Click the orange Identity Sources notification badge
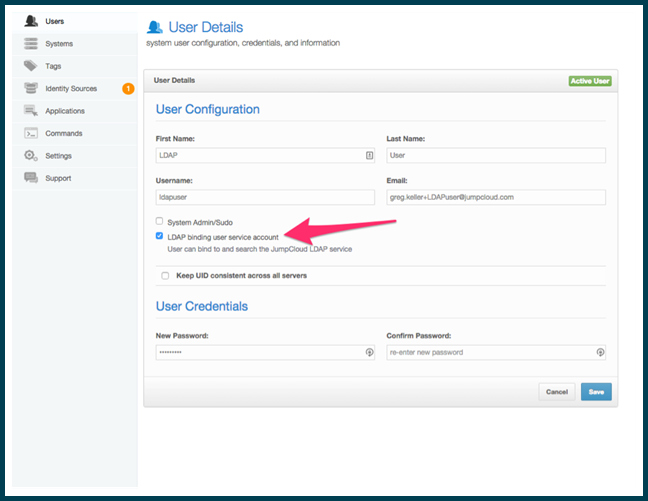This screenshot has width=648, height=501. point(127,89)
